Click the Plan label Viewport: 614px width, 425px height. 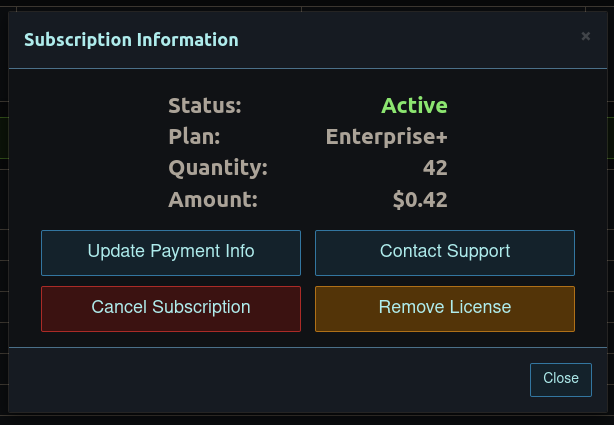194,137
